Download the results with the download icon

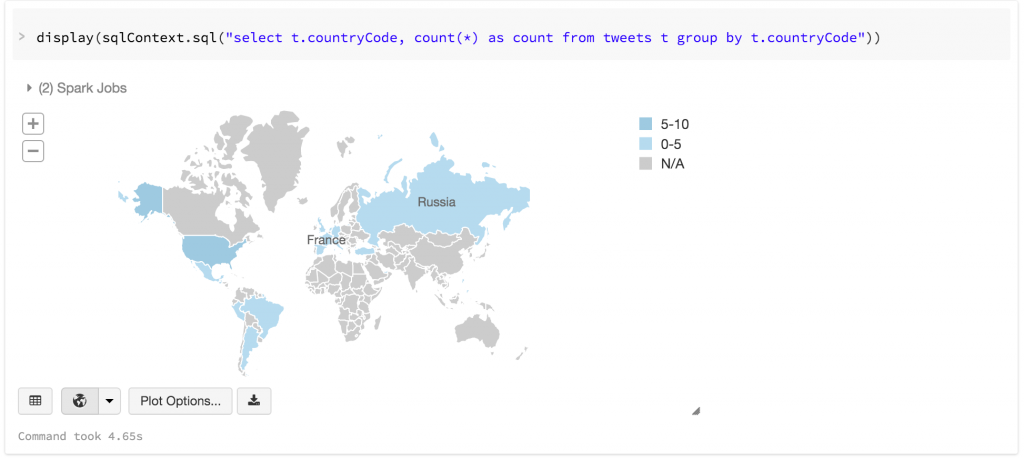(x=254, y=401)
